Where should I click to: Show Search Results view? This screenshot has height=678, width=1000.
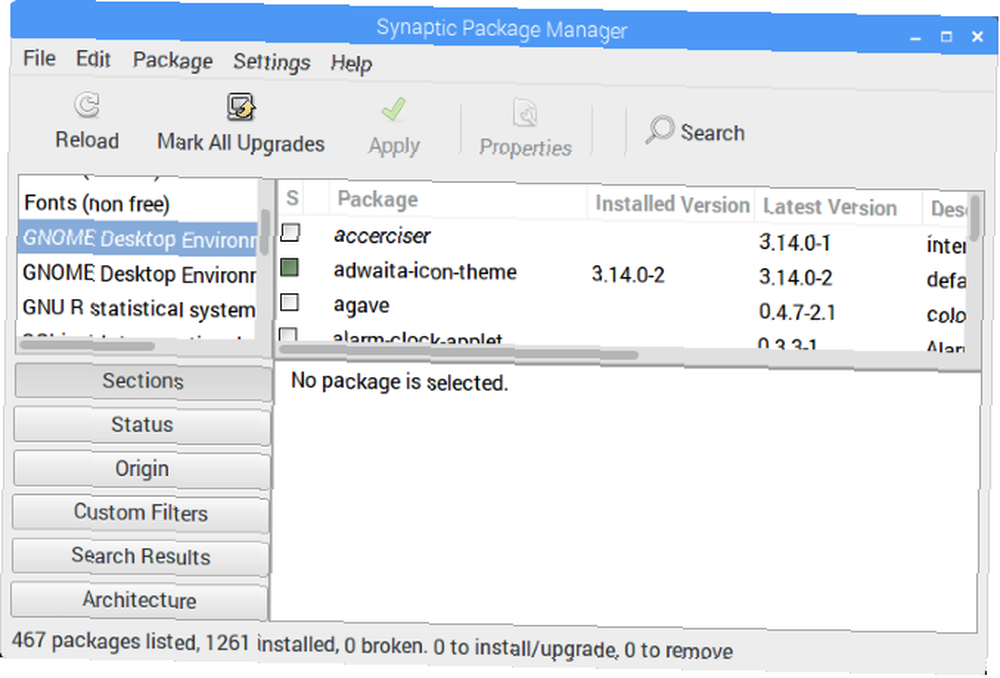(x=140, y=557)
